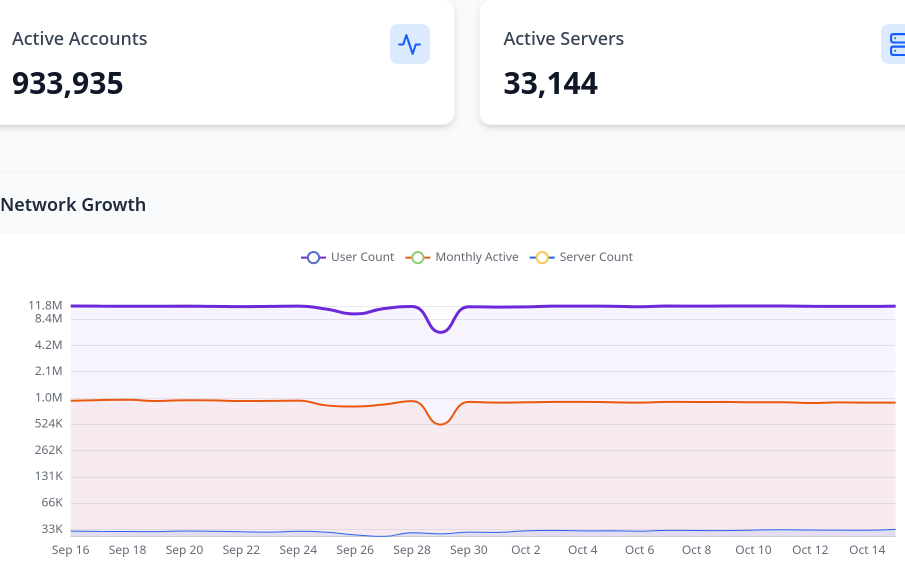This screenshot has height=567, width=905.
Task: Click the 33K y-axis label
Action: point(51,528)
